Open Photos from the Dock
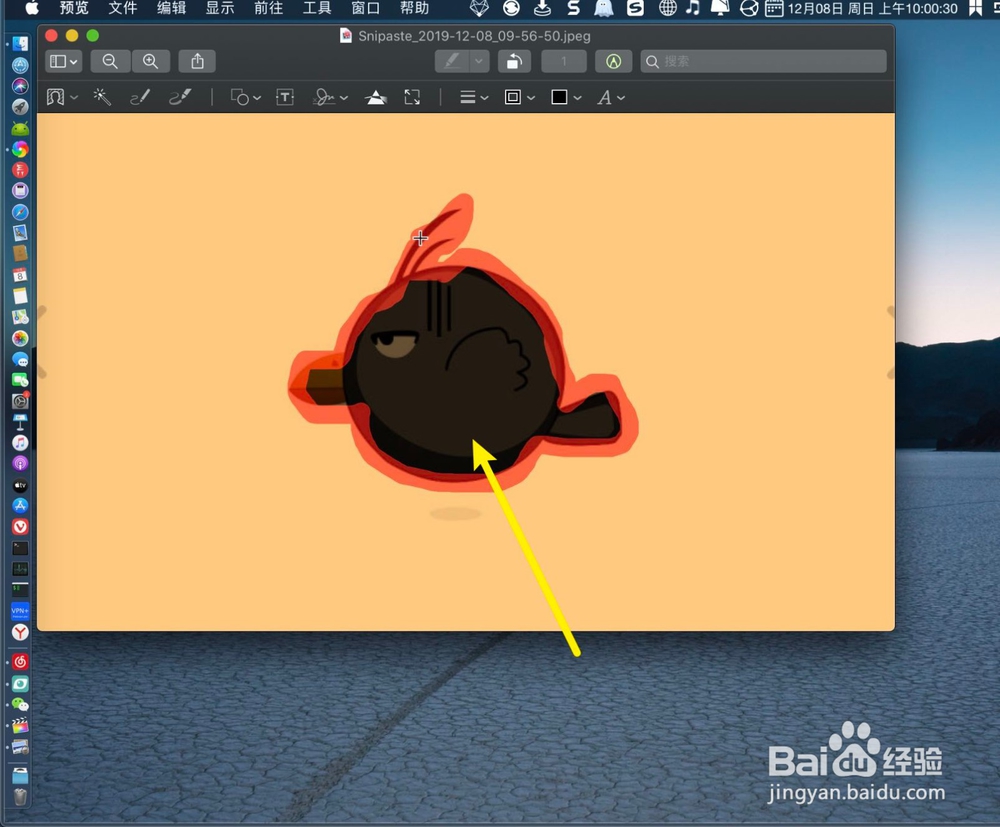 [20, 338]
